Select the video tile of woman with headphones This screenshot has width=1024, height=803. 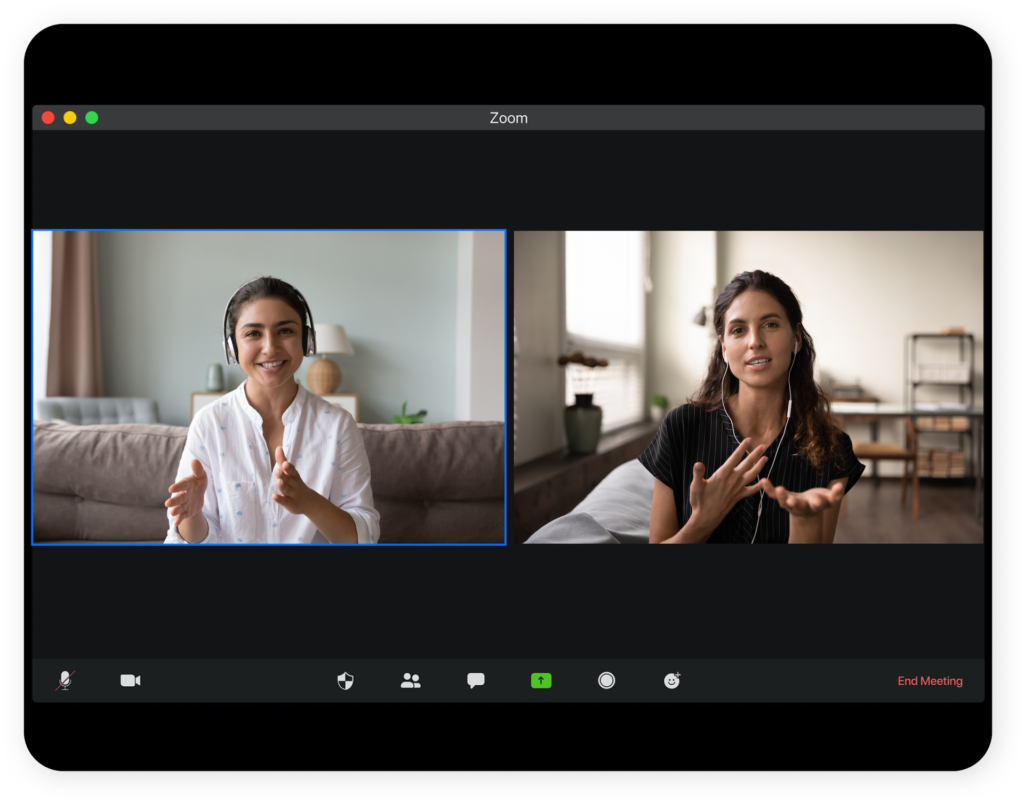[x=269, y=387]
